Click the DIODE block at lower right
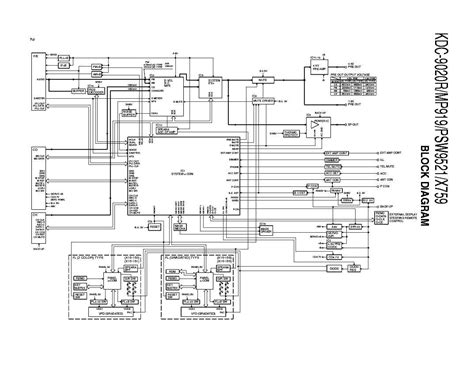Viewport: 474px width, 379px height. 334,268
